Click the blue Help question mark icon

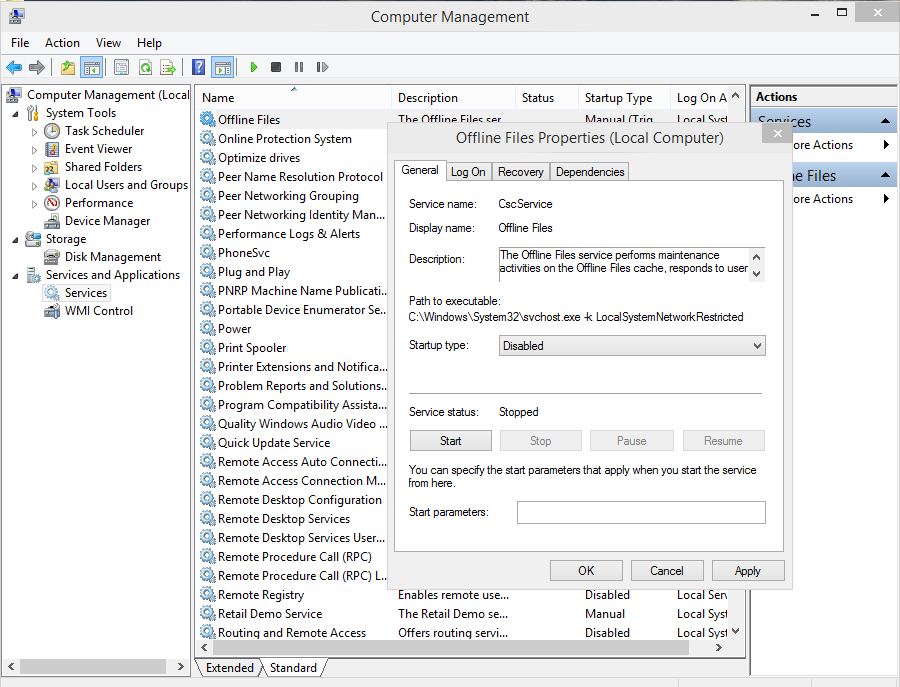[198, 68]
